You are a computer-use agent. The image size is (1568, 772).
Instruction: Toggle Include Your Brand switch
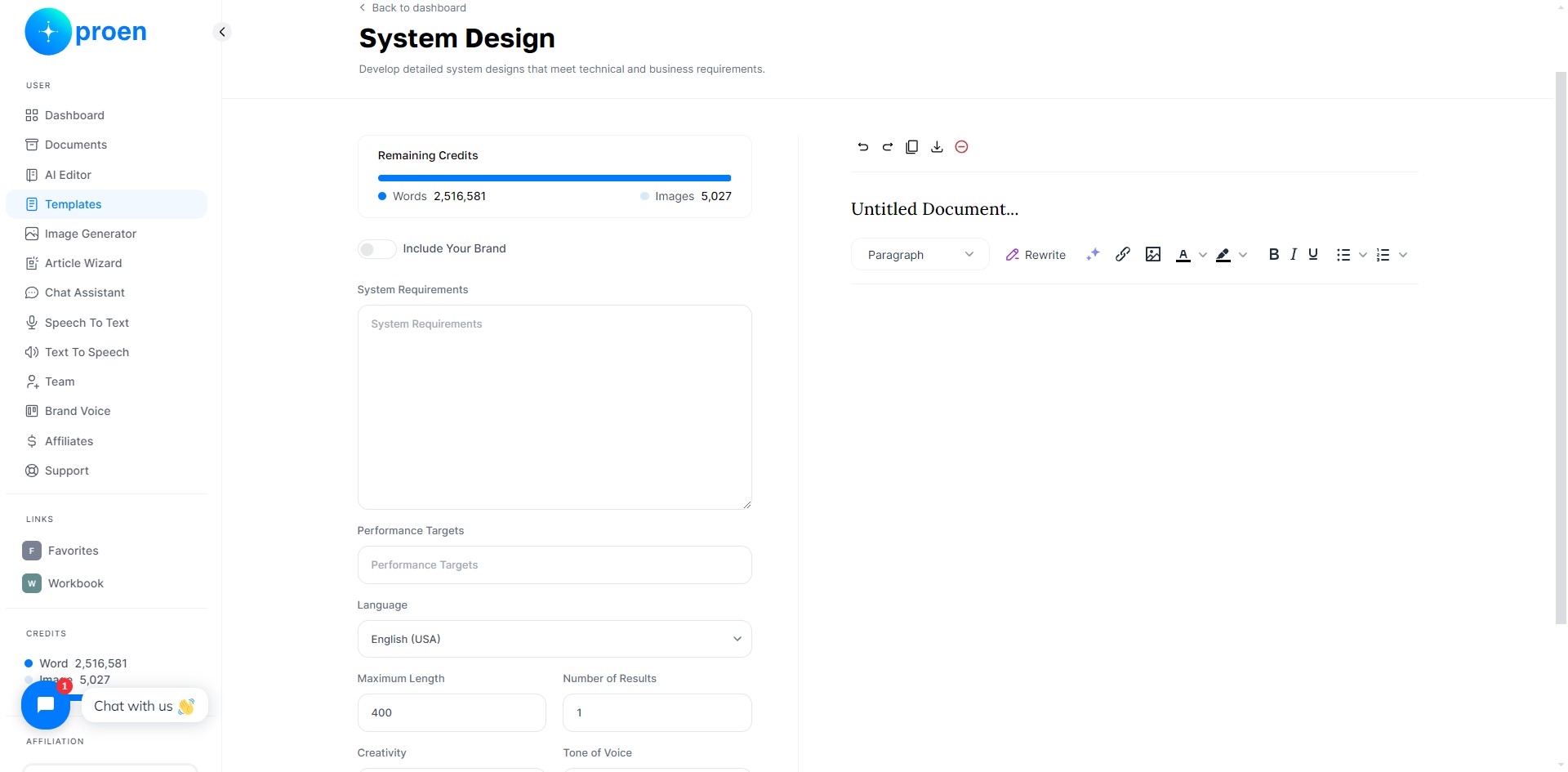(376, 248)
